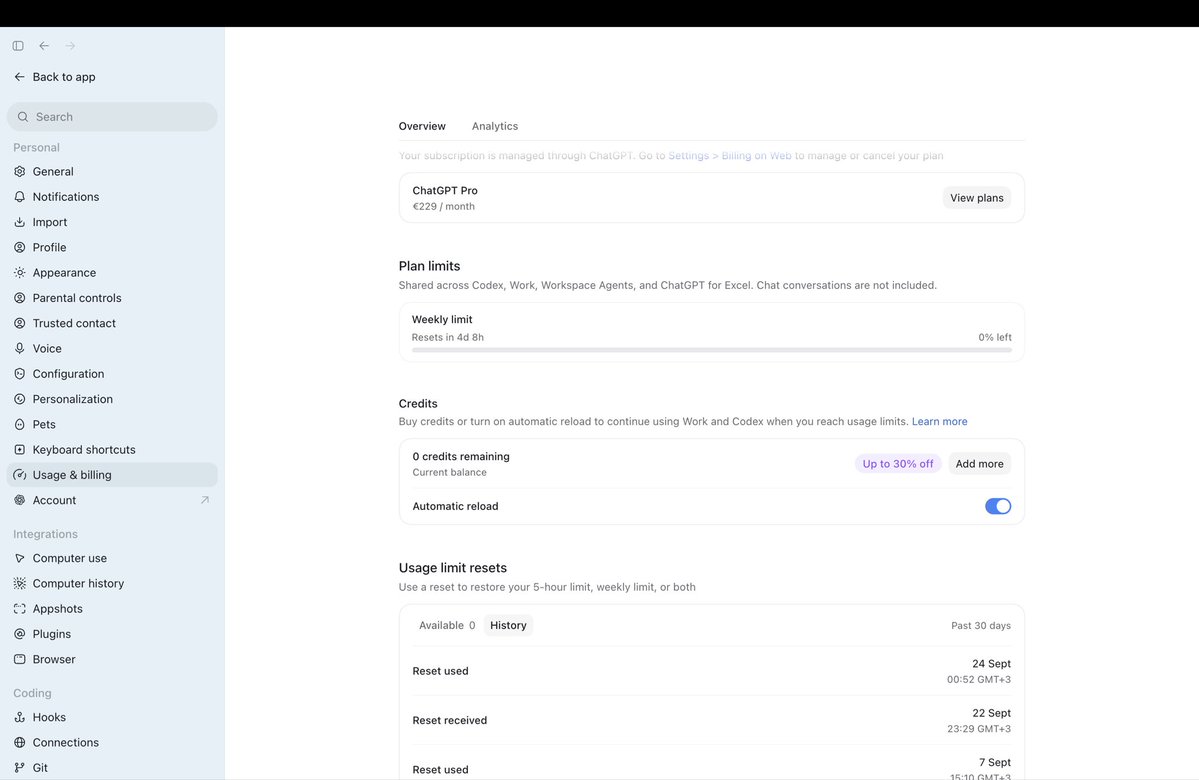Screen dimensions: 1199x780
Task: Click the '€229 / month' price text
Action: [x=444, y=206]
